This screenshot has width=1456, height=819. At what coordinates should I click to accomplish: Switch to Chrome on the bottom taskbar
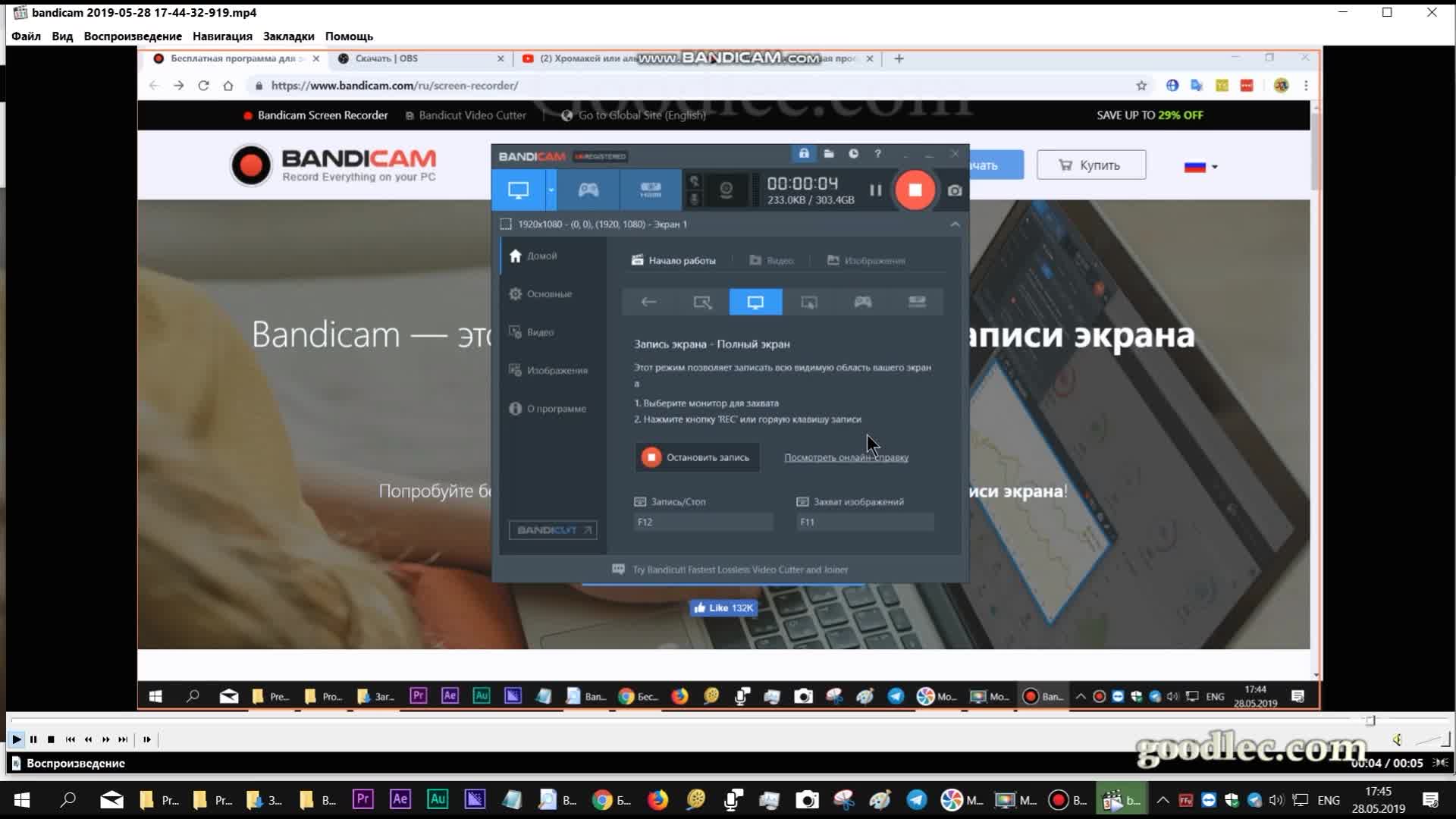612,799
